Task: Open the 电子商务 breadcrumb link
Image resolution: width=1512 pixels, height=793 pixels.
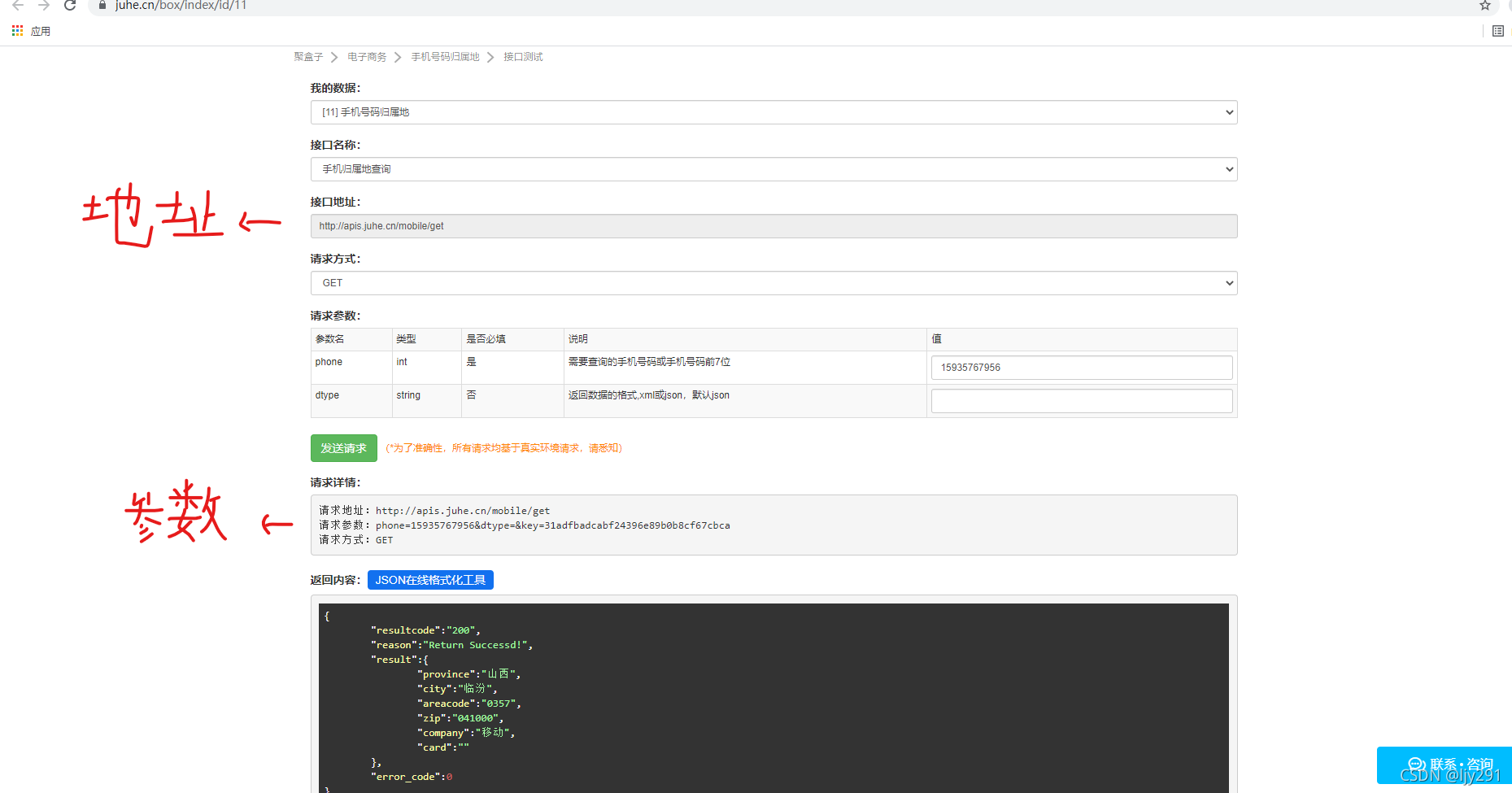Action: click(367, 56)
